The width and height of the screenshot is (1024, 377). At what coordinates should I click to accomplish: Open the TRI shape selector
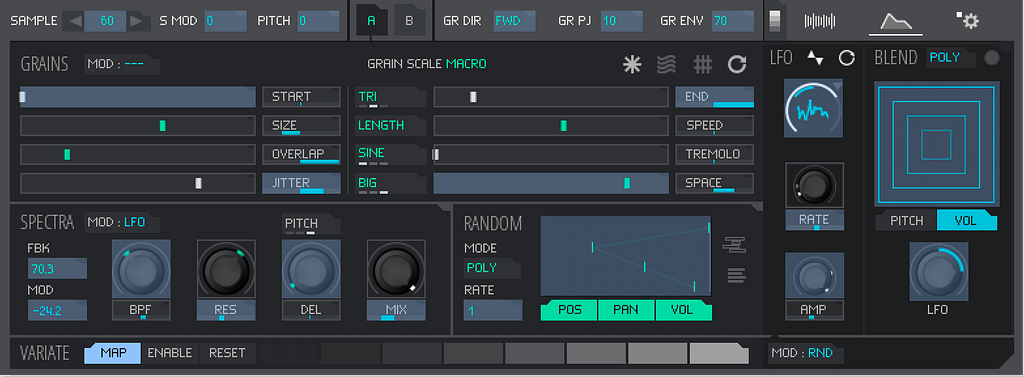click(391, 97)
